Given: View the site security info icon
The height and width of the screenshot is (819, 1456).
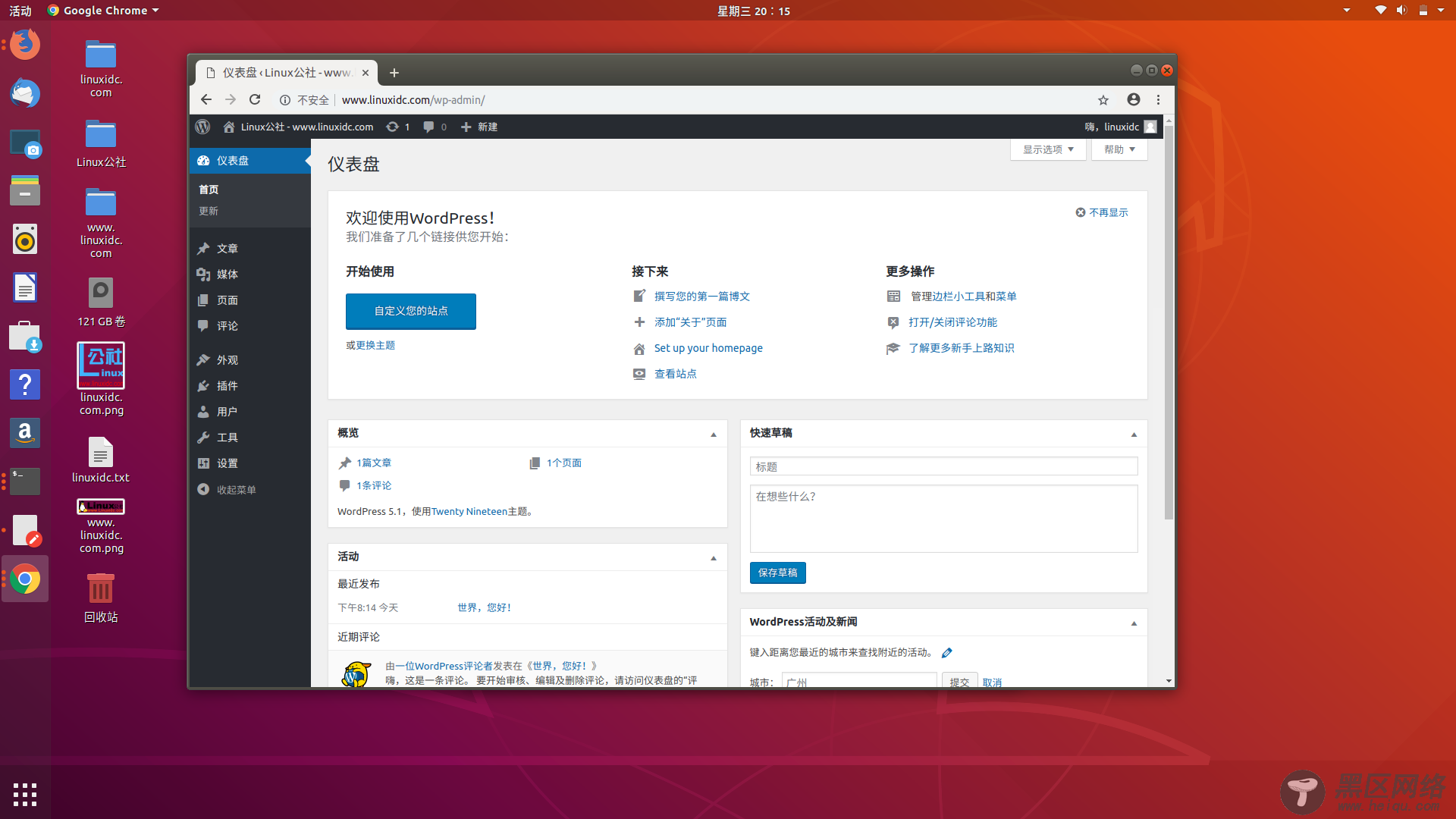Looking at the screenshot, I should coord(285,100).
